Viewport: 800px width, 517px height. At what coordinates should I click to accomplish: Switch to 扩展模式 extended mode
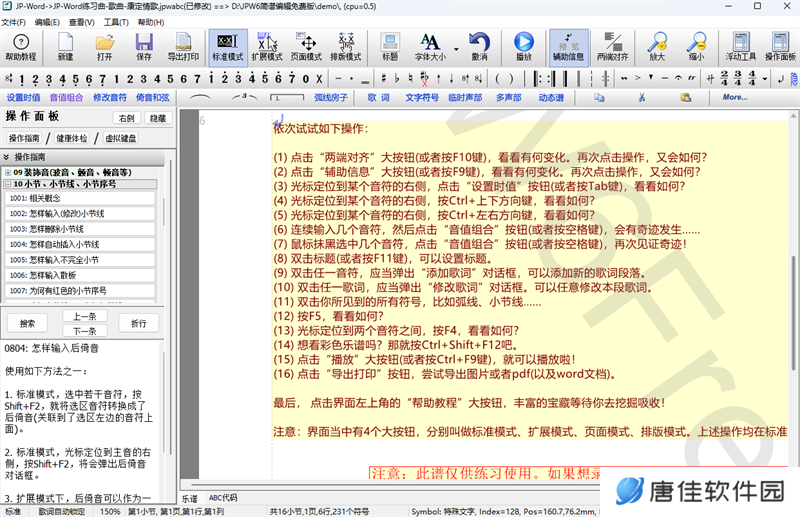tap(267, 47)
